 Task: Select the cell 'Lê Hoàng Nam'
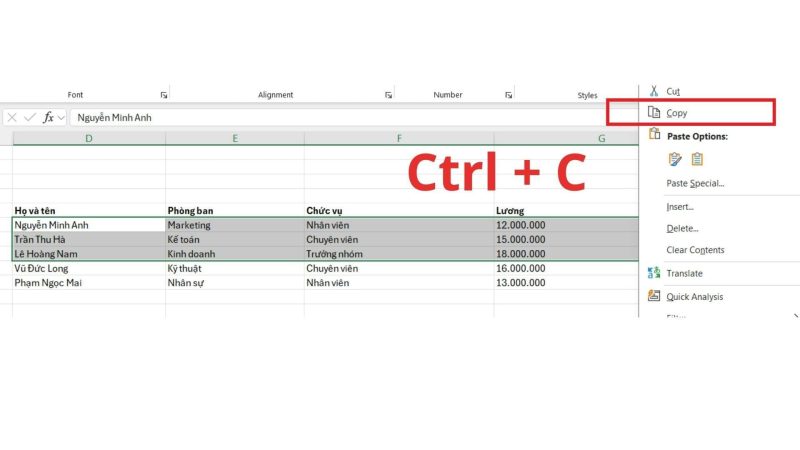click(x=89, y=254)
